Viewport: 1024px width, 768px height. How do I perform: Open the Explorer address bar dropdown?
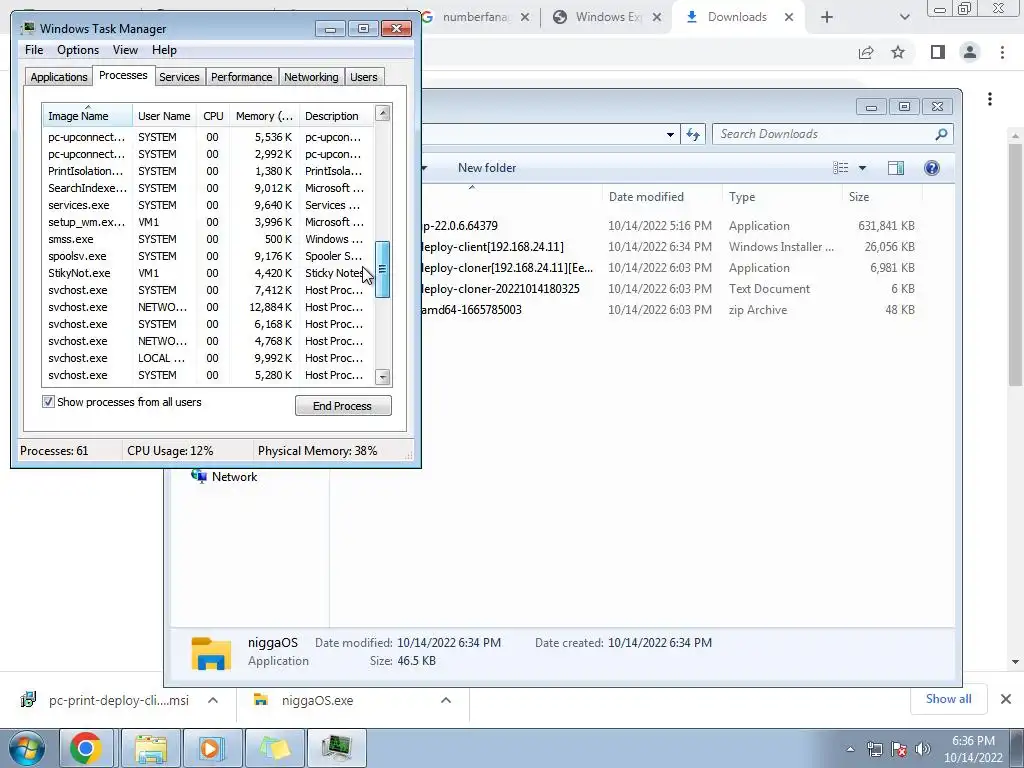pos(670,135)
